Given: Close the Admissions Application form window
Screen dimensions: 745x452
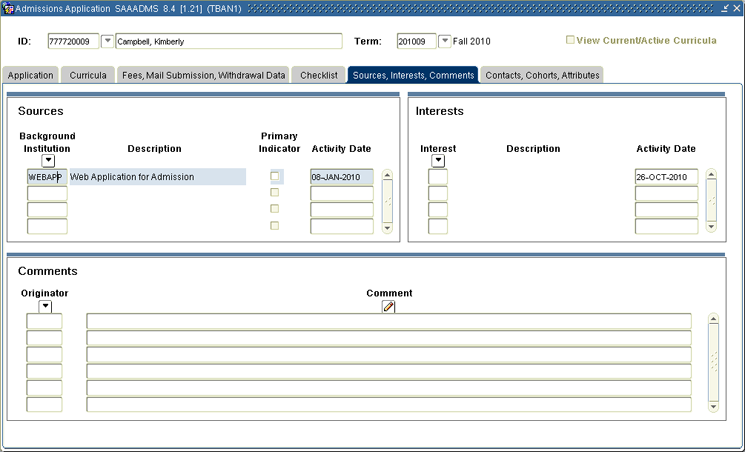Looking at the screenshot, I should 736,9.
